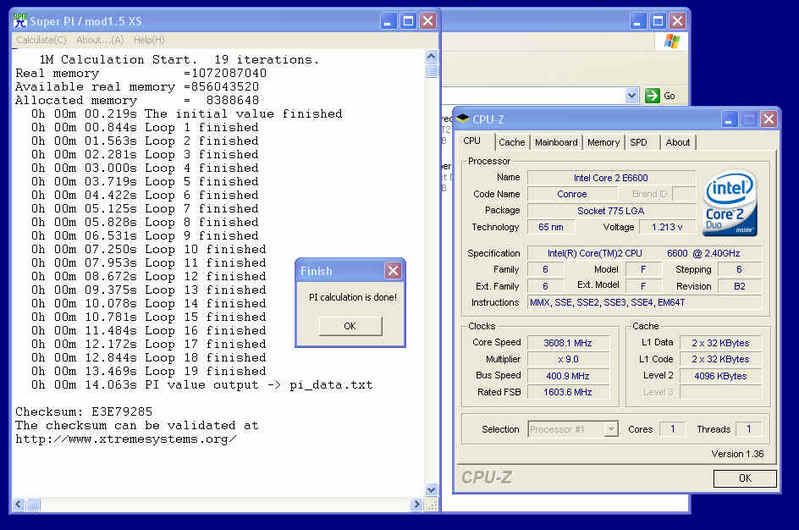Click the Revision value 'B2'
The height and width of the screenshot is (530, 799).
tap(739, 286)
